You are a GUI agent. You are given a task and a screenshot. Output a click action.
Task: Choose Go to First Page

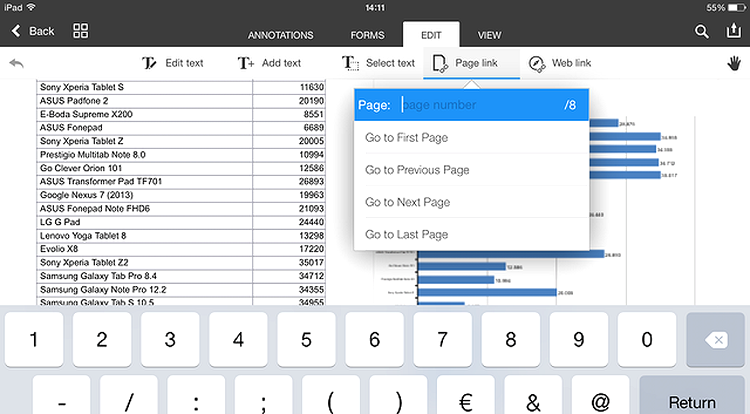[x=471, y=138]
